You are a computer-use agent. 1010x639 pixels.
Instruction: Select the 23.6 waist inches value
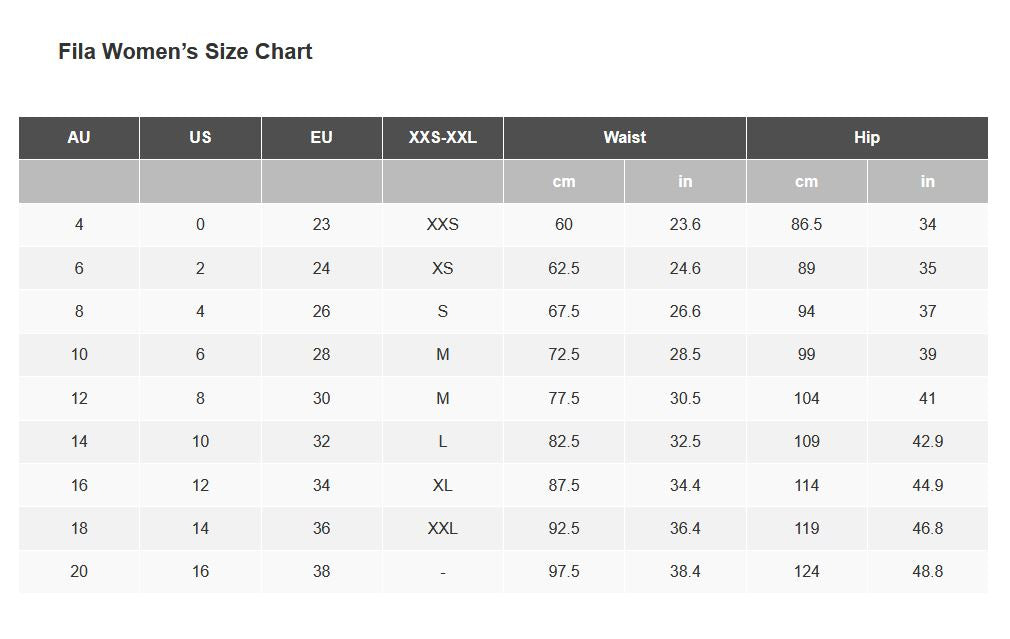[x=685, y=225]
